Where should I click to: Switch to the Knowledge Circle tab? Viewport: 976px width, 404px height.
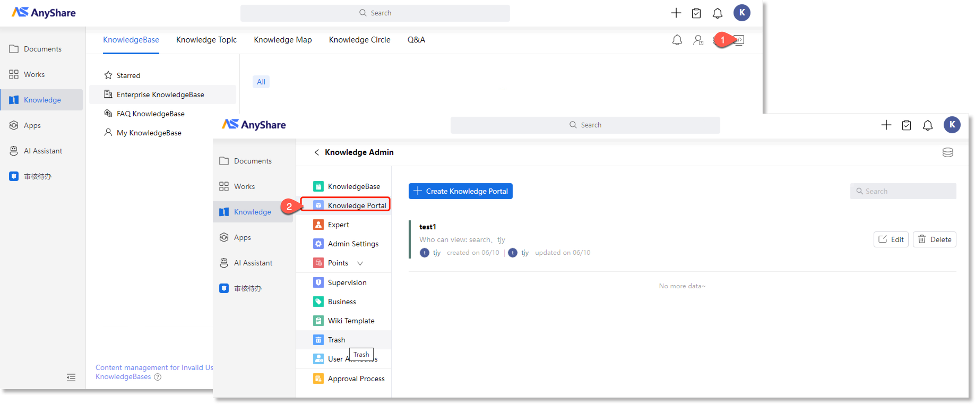click(x=359, y=40)
